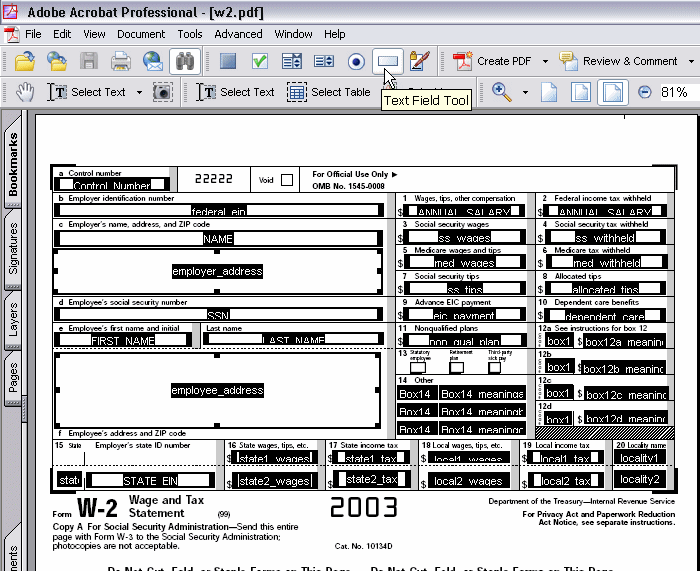Open the Advanced menu
Viewport: 700px width, 571px height.
pyautogui.click(x=238, y=34)
